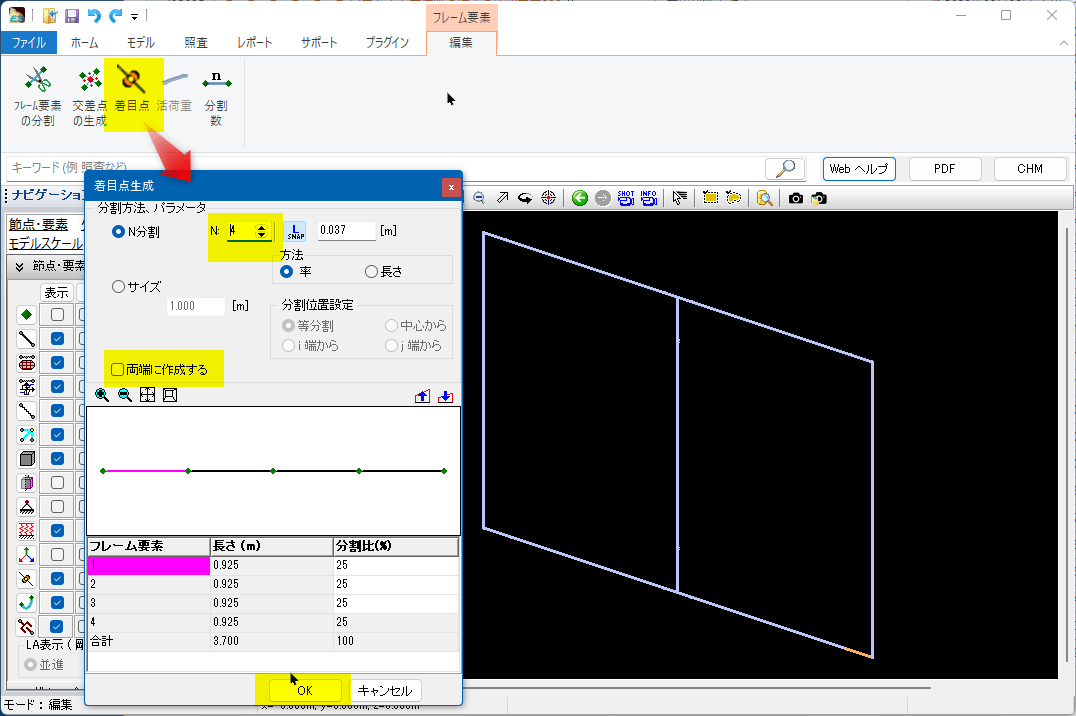Click the save icon in quick access toolbar
This screenshot has height=716, width=1076.
(x=72, y=15)
